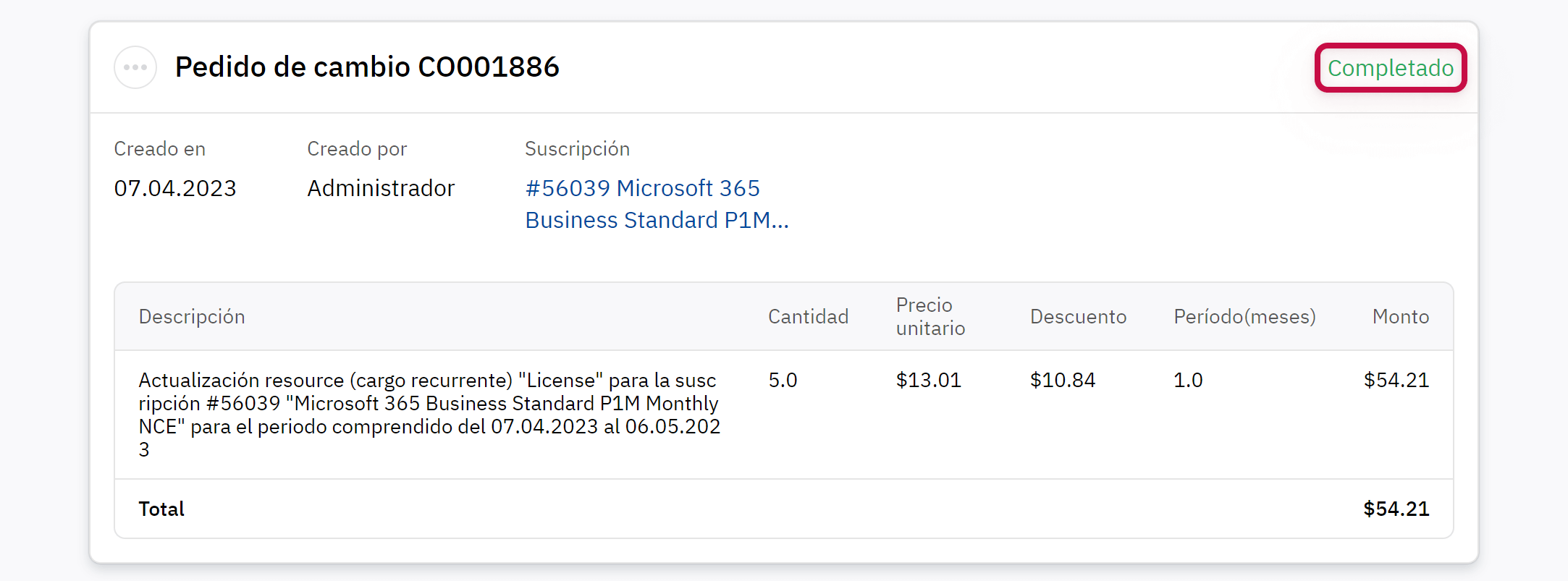Click the Cantidad column header
The width and height of the screenshot is (1568, 581).
pos(808,317)
